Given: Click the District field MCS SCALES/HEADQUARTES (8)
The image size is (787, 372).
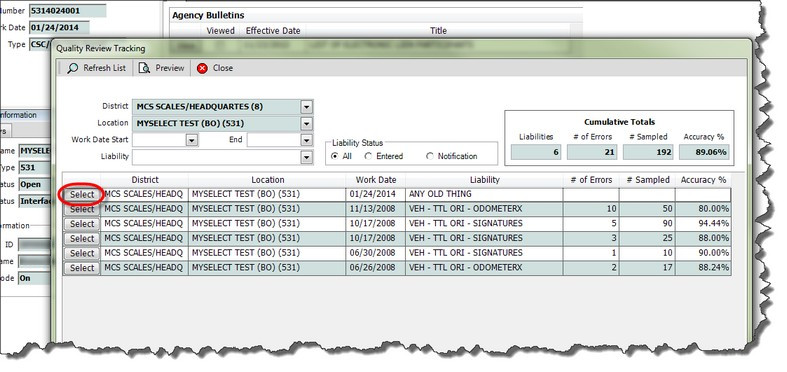Looking at the screenshot, I should [x=216, y=107].
